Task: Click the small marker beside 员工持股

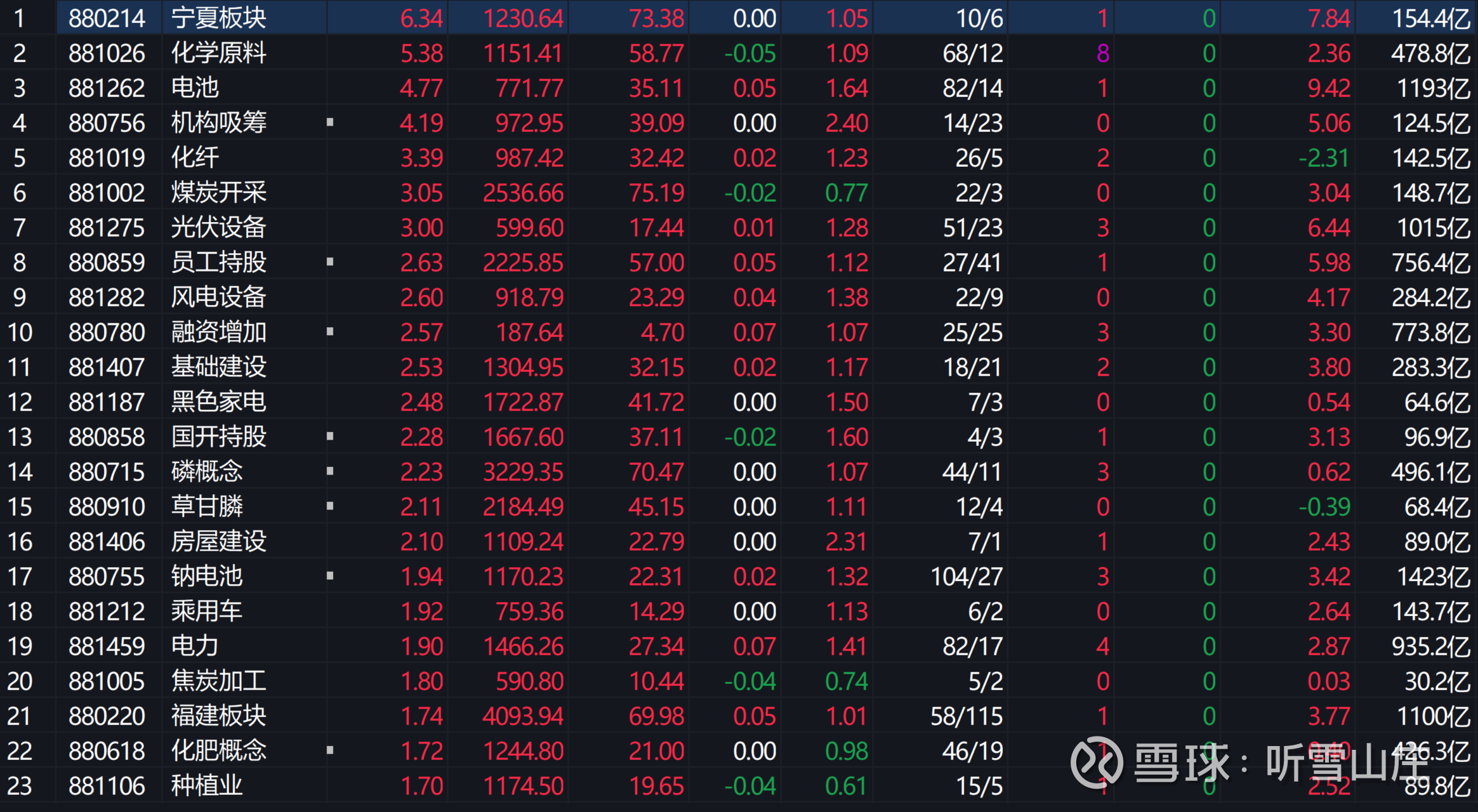Action: (x=330, y=261)
